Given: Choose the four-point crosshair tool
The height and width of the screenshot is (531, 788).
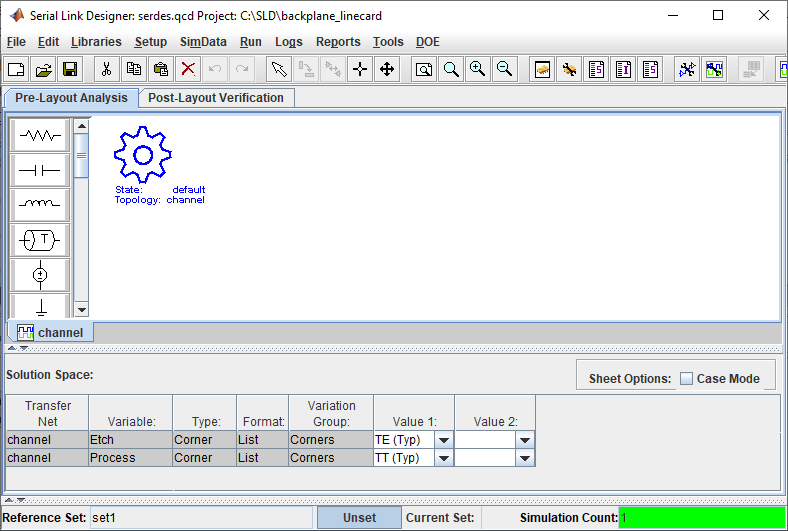Looking at the screenshot, I should 360,69.
